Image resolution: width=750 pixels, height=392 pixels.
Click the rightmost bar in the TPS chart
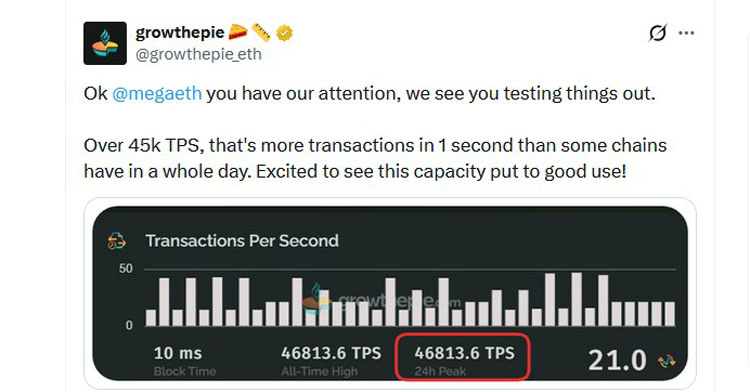(670, 314)
